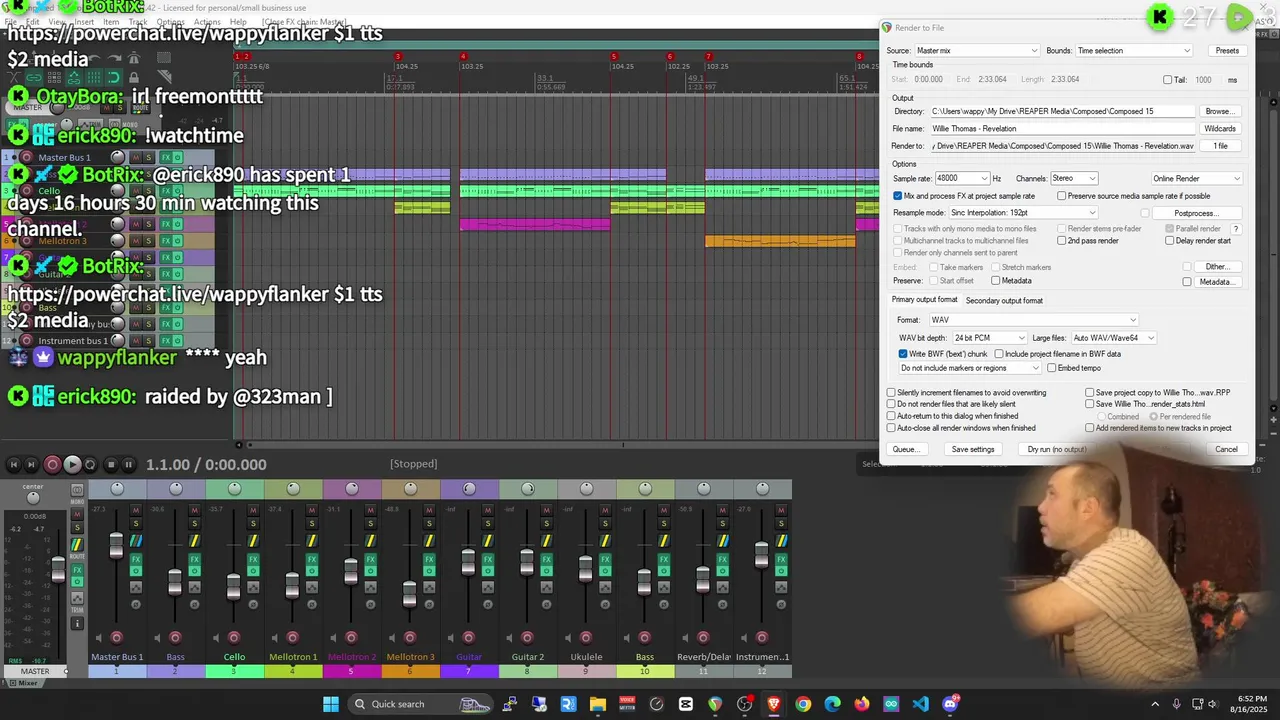Open the Resample mode dropdown
This screenshot has width=1280, height=720.
coord(1022,213)
